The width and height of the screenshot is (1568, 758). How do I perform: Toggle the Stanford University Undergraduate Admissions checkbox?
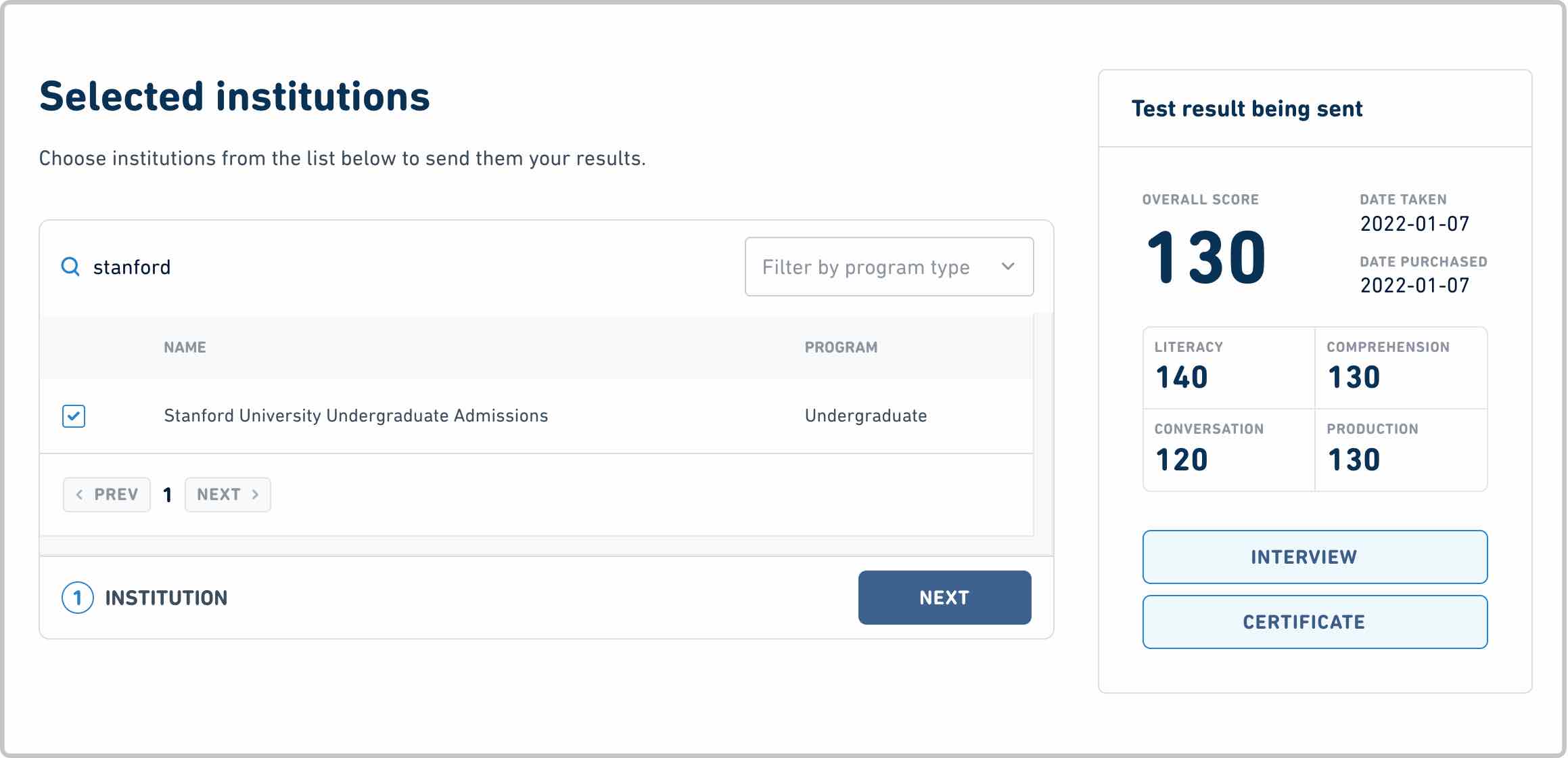[x=74, y=413]
